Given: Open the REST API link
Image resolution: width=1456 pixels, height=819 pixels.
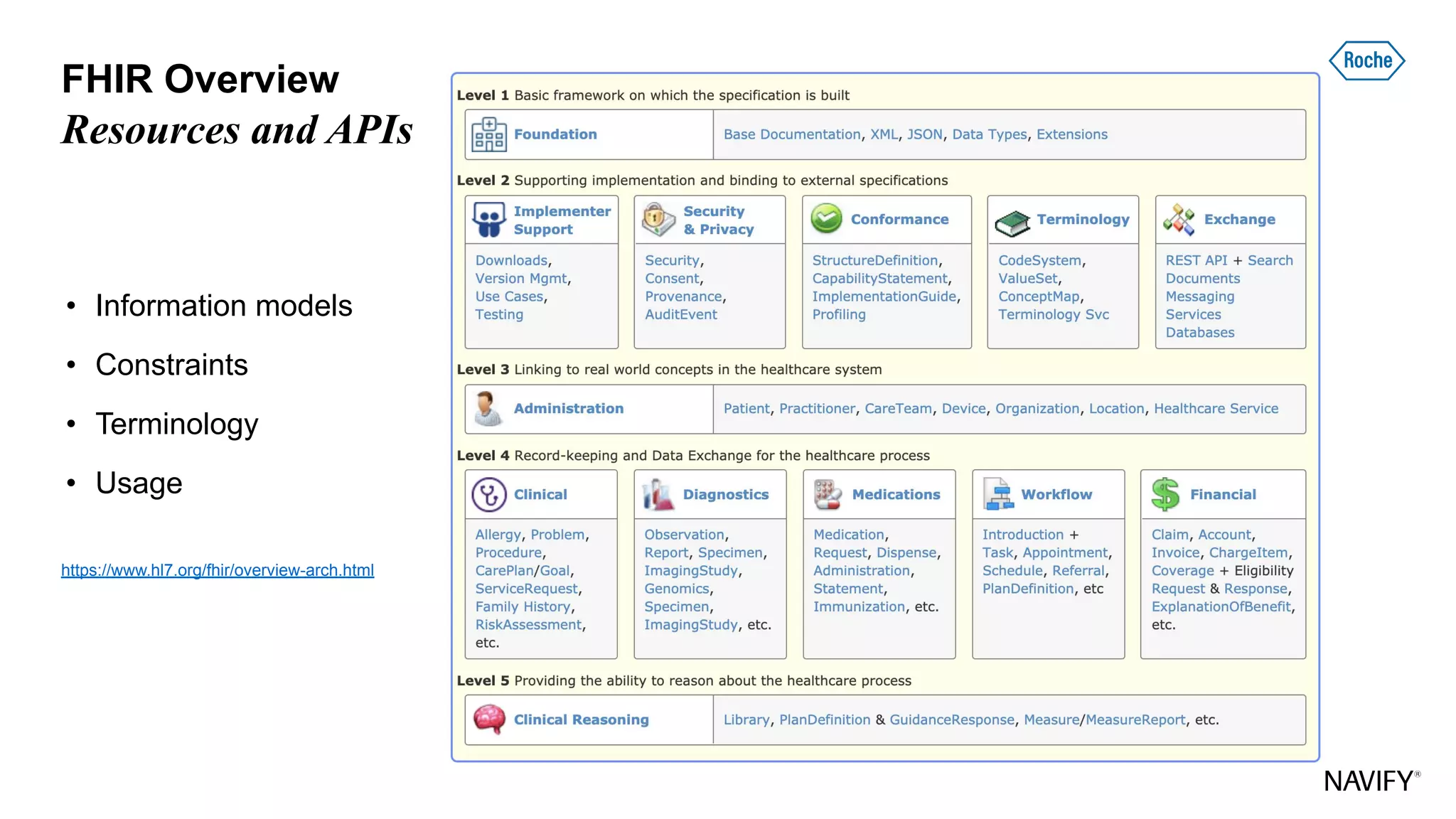Looking at the screenshot, I should pyautogui.click(x=1196, y=260).
